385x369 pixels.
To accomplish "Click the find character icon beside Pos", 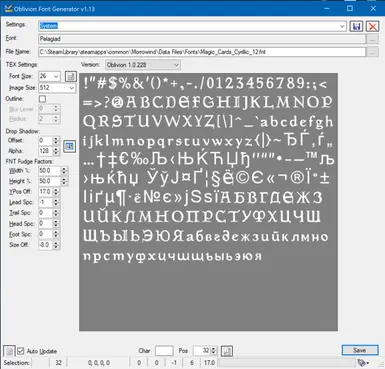I will (x=227, y=351).
